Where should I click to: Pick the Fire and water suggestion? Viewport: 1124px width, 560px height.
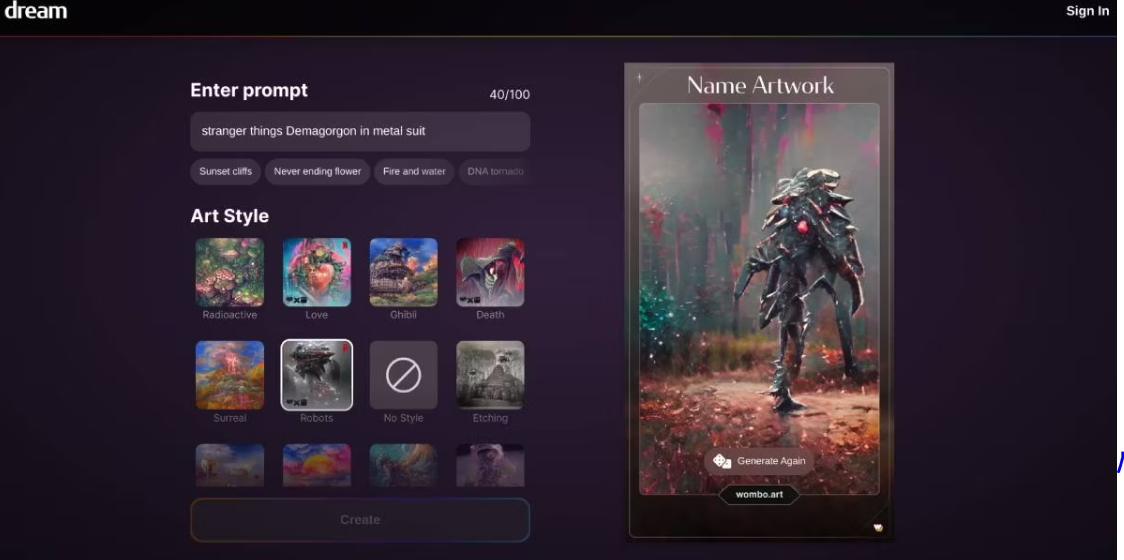point(414,171)
